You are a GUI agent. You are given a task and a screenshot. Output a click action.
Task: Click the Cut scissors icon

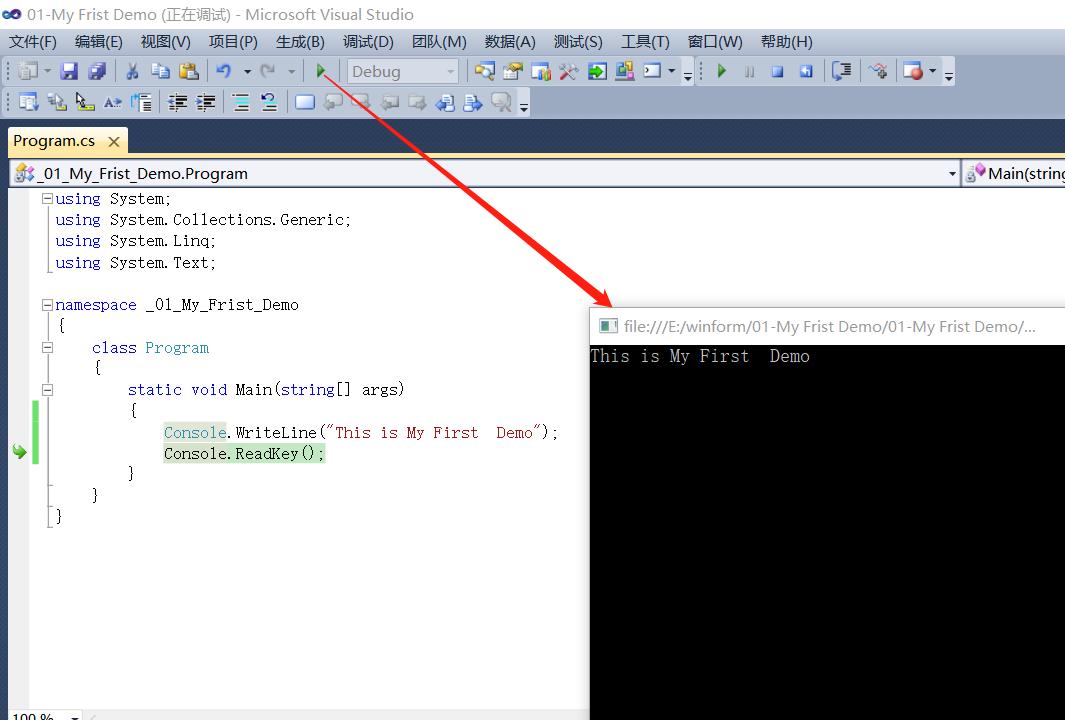tap(131, 71)
